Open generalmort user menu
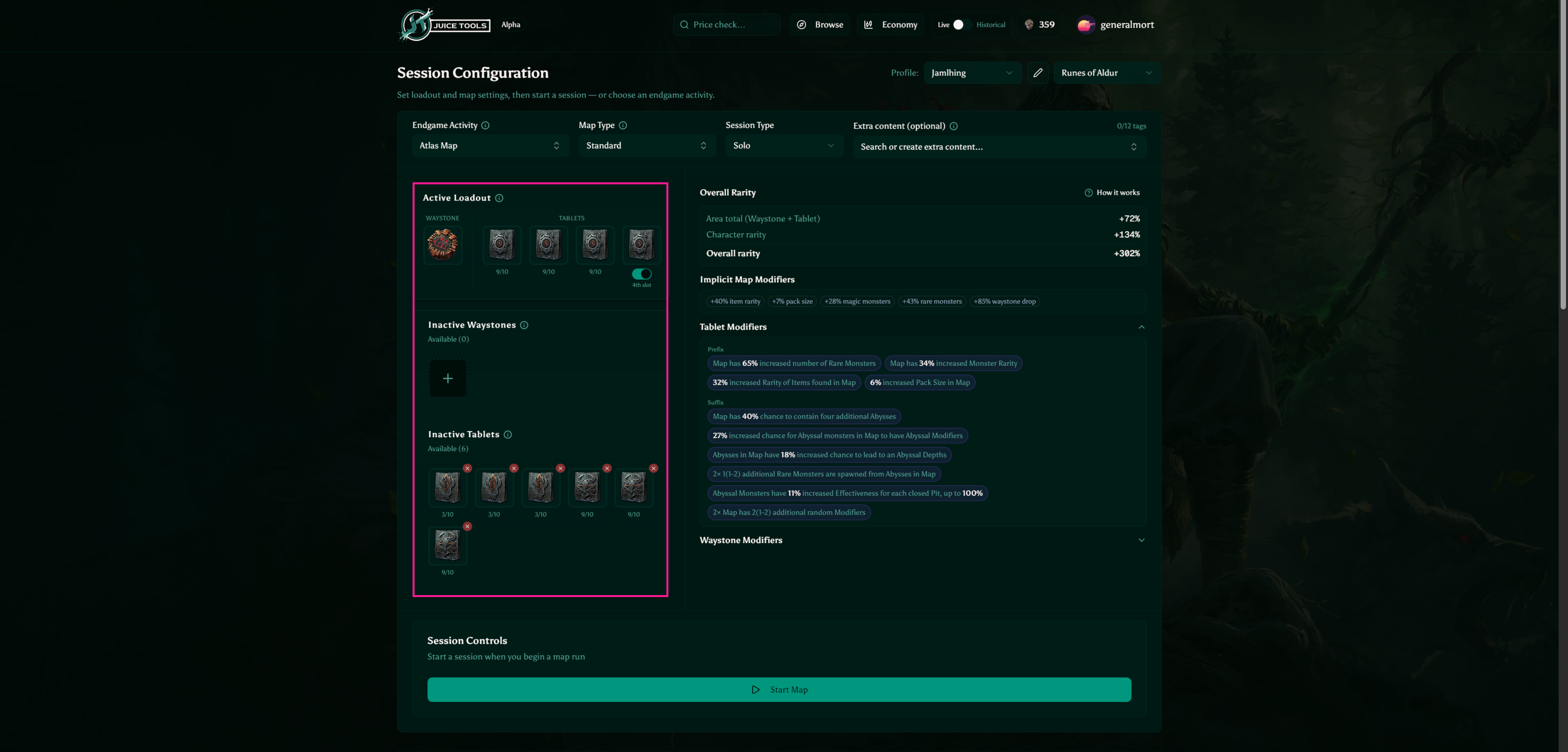 pos(1116,25)
